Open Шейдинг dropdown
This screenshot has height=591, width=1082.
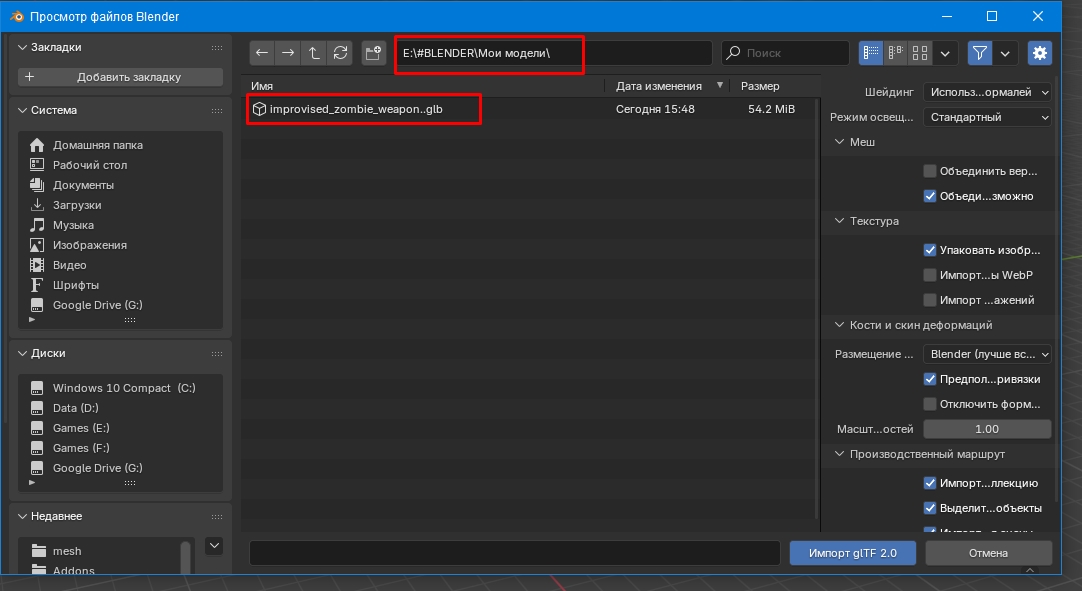point(987,92)
